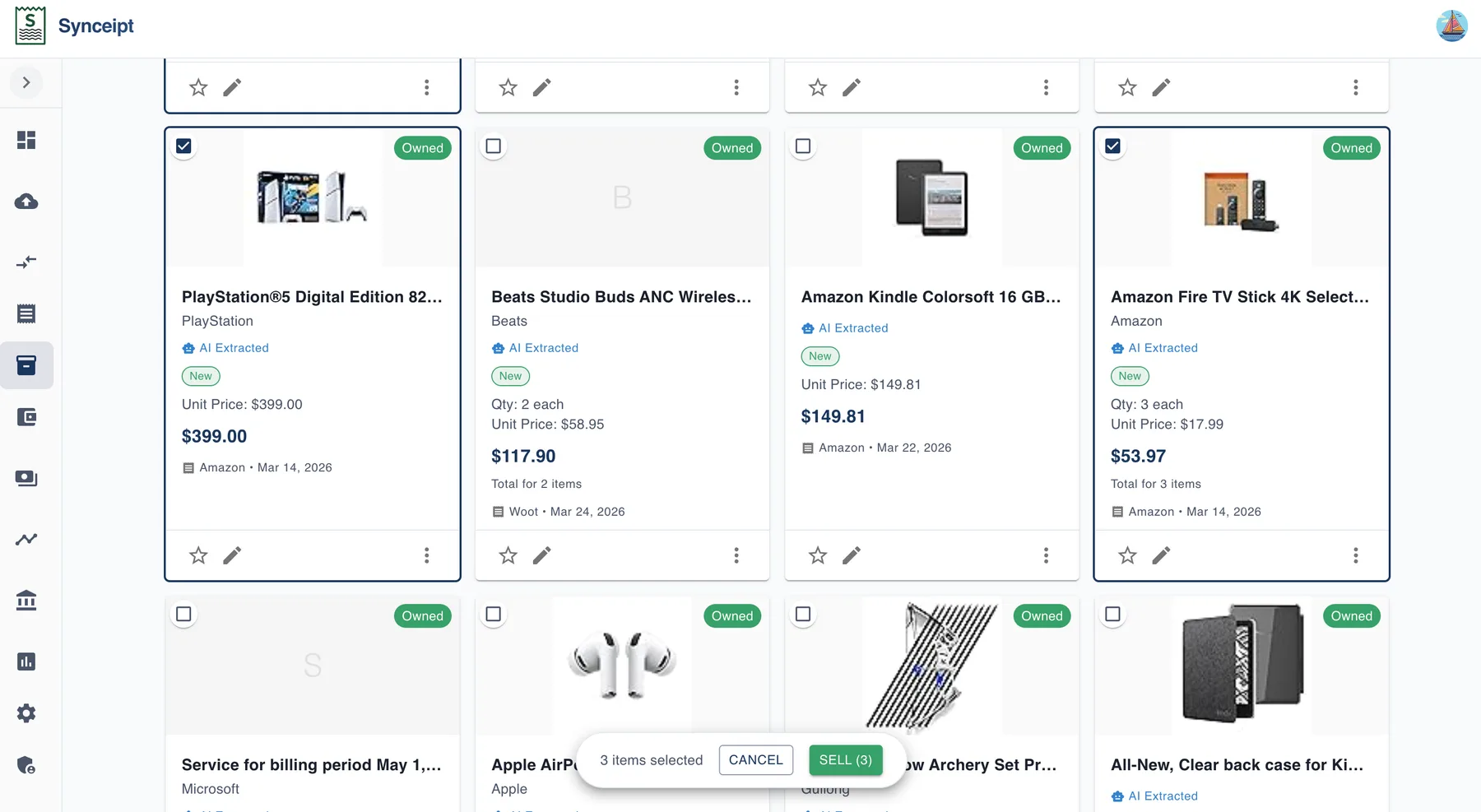This screenshot has width=1481, height=812.
Task: Edit the Kindle Colorsoft item
Action: (x=852, y=555)
